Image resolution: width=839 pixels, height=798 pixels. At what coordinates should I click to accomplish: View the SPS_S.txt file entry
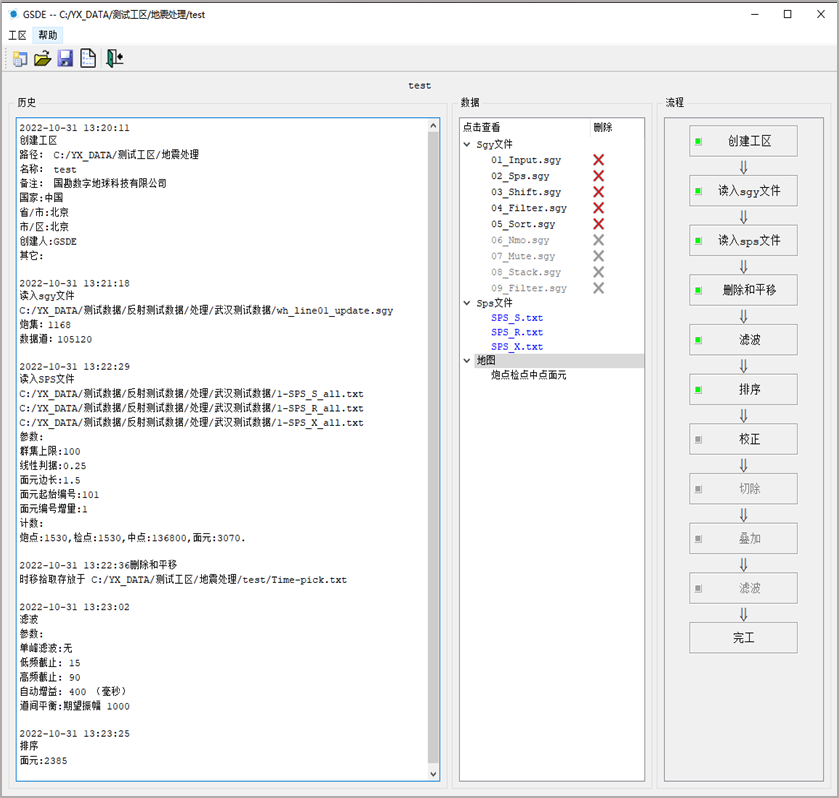517,318
